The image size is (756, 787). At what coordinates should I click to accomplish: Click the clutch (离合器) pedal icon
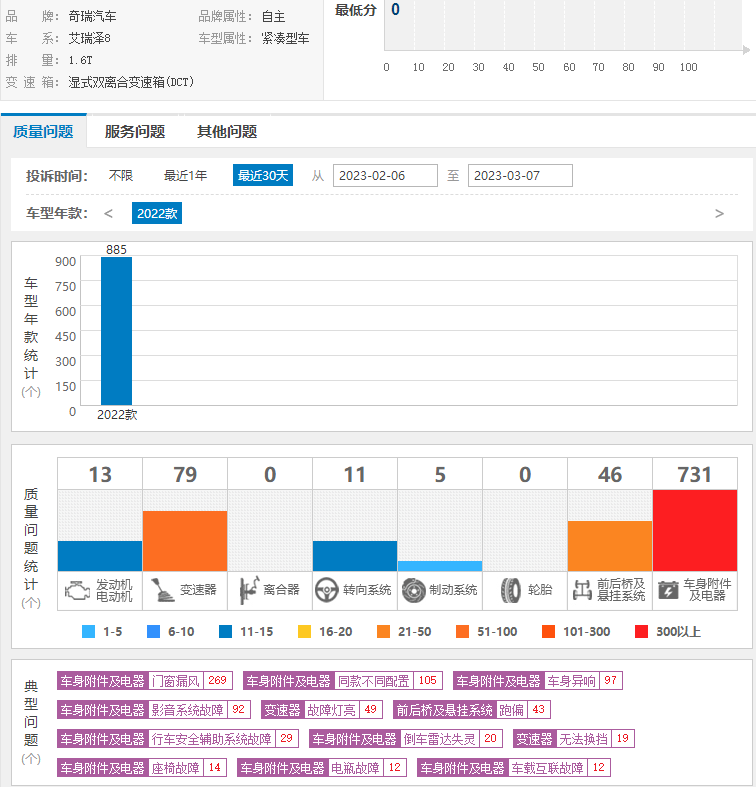coord(245,590)
